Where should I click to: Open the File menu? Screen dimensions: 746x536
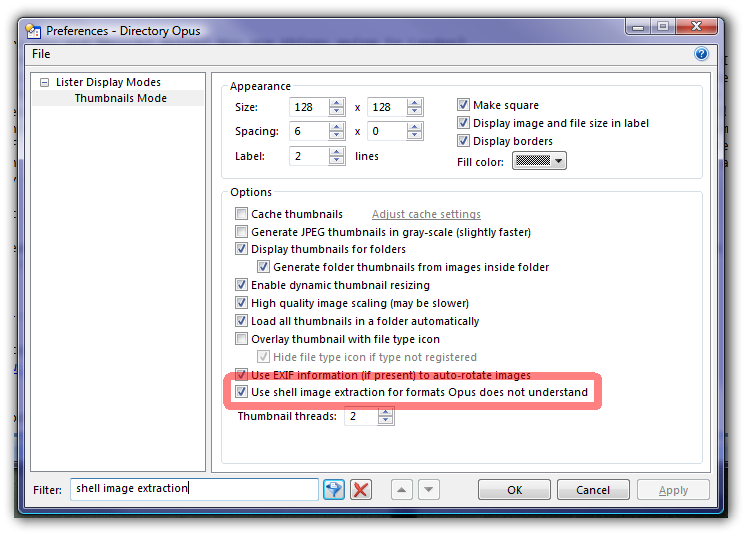41,54
